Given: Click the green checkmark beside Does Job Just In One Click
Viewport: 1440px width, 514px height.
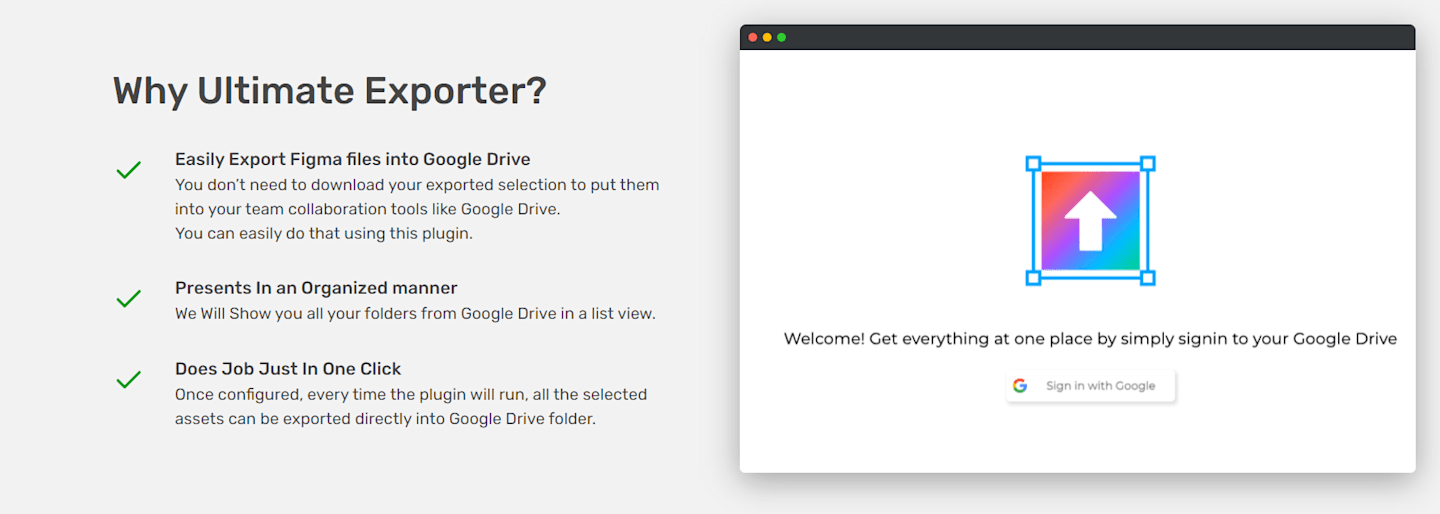Looking at the screenshot, I should click(x=128, y=380).
